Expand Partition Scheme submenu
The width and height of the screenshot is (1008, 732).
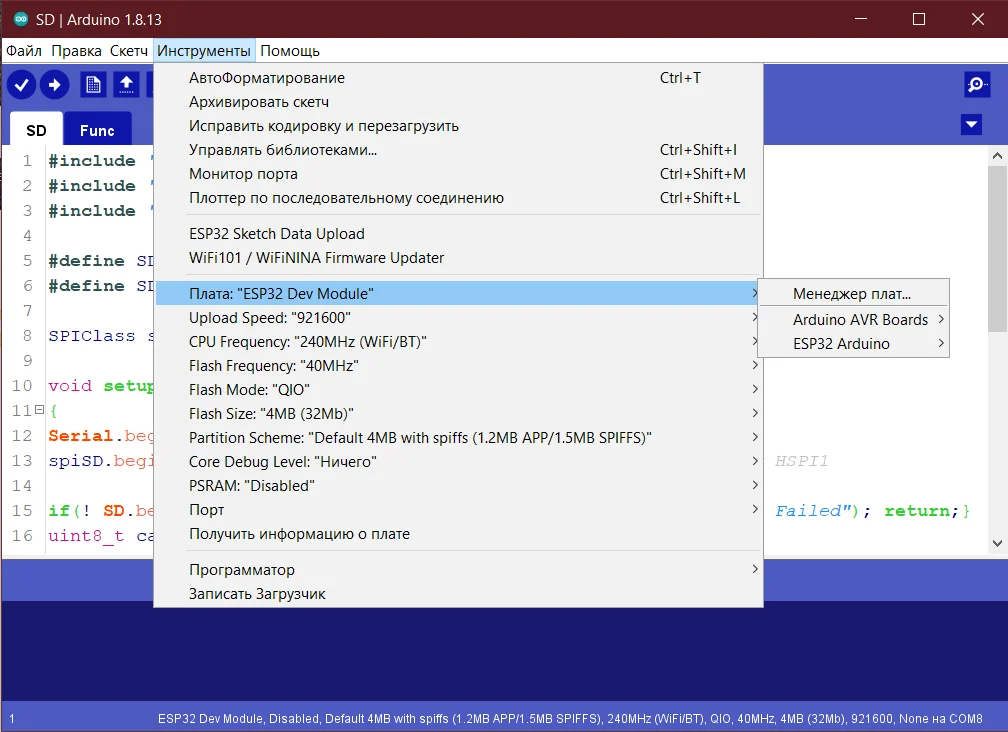pos(459,438)
